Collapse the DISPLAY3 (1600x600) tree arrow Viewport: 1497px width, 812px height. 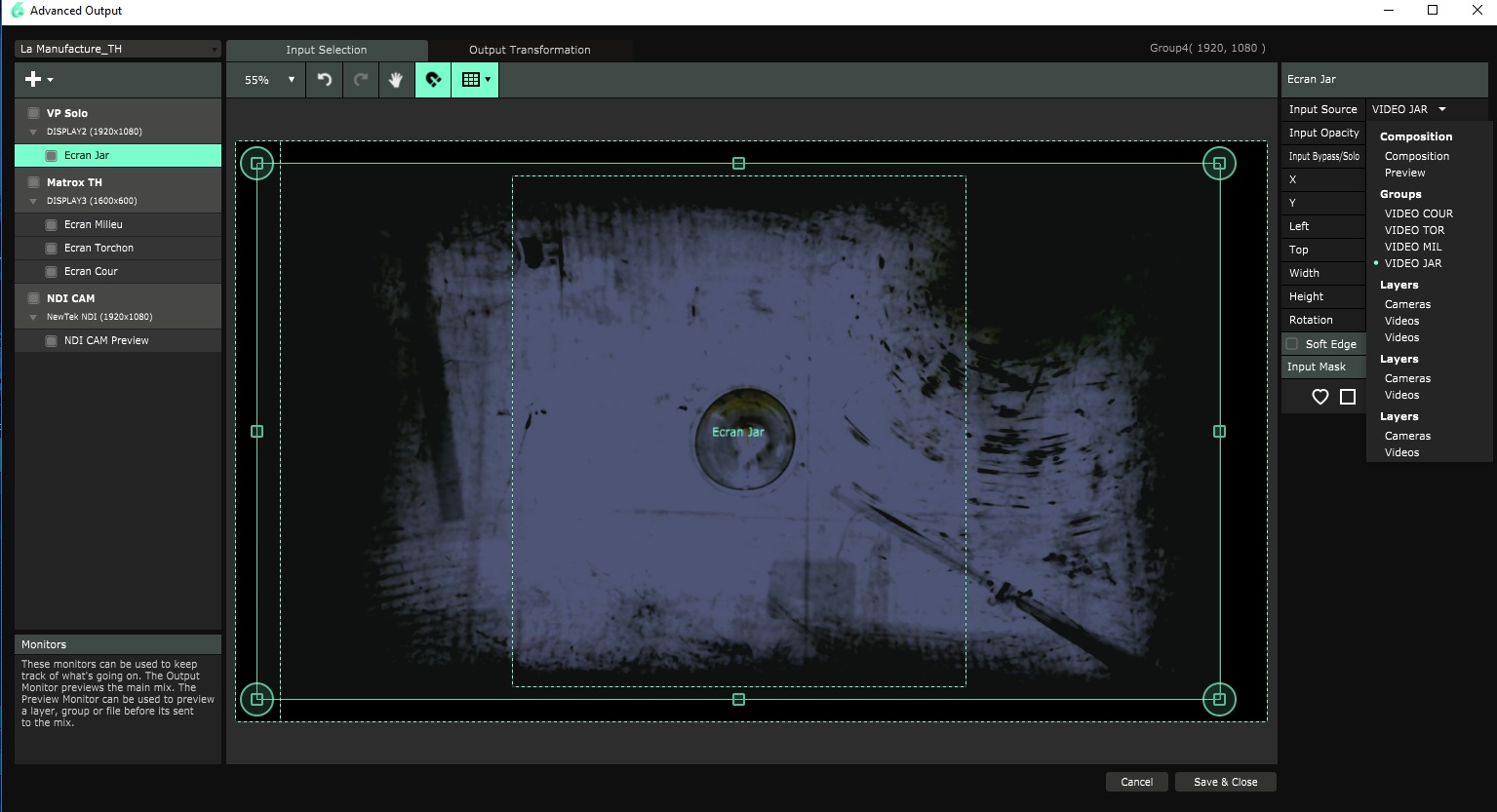(x=34, y=202)
